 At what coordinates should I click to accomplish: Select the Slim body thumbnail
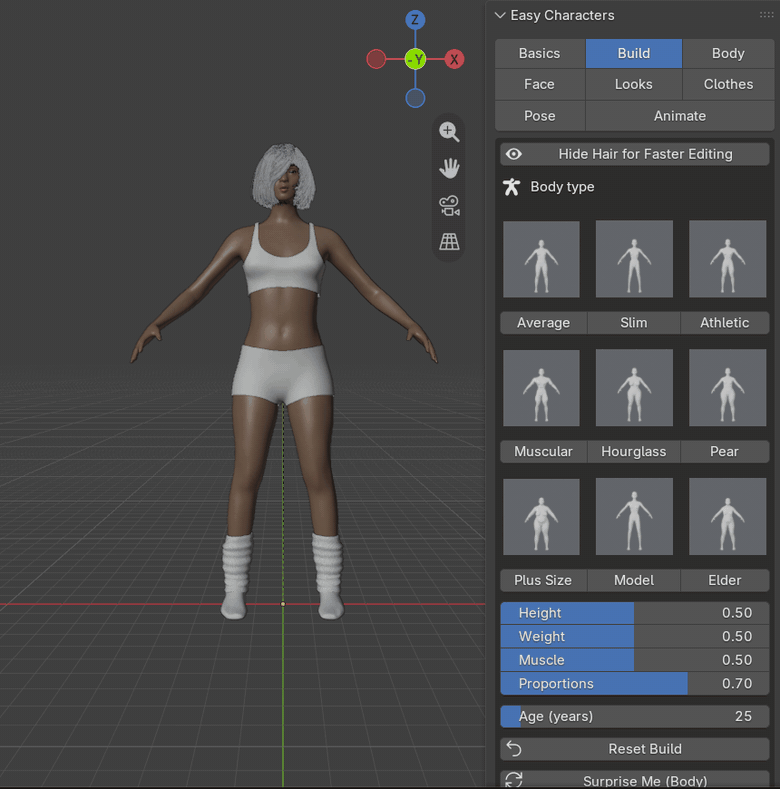[634, 259]
